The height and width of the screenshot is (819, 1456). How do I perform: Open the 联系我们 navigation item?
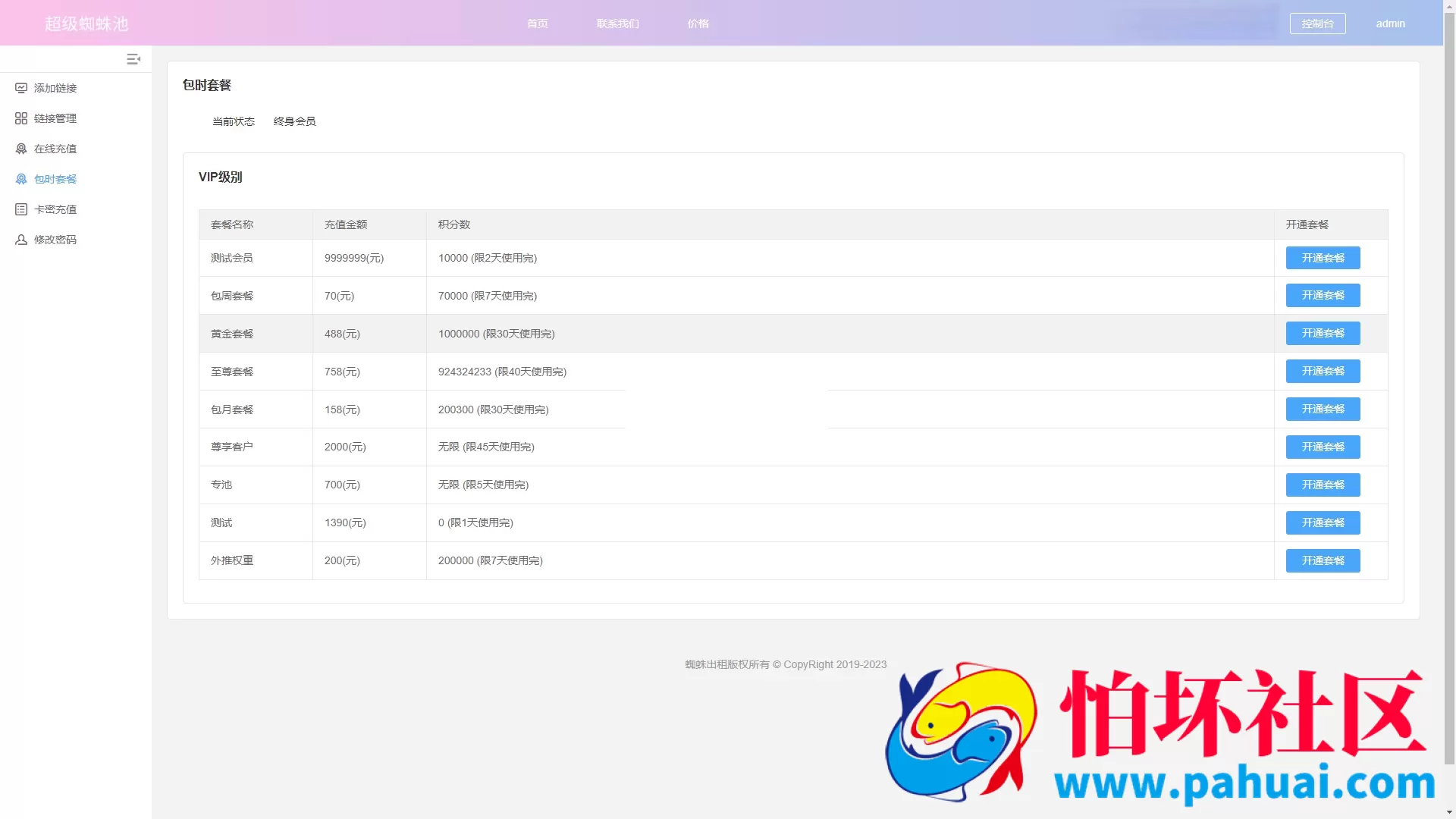point(618,24)
